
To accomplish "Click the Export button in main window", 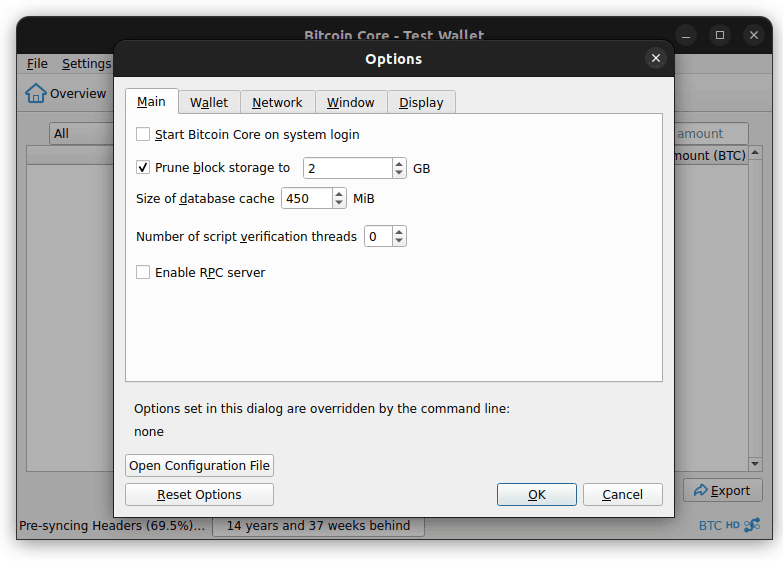I will tap(723, 491).
